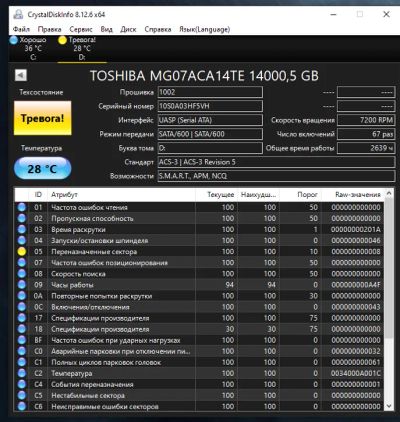Click the blue status icon for attribute 0A
The width and height of the screenshot is (400, 422).
22,296
